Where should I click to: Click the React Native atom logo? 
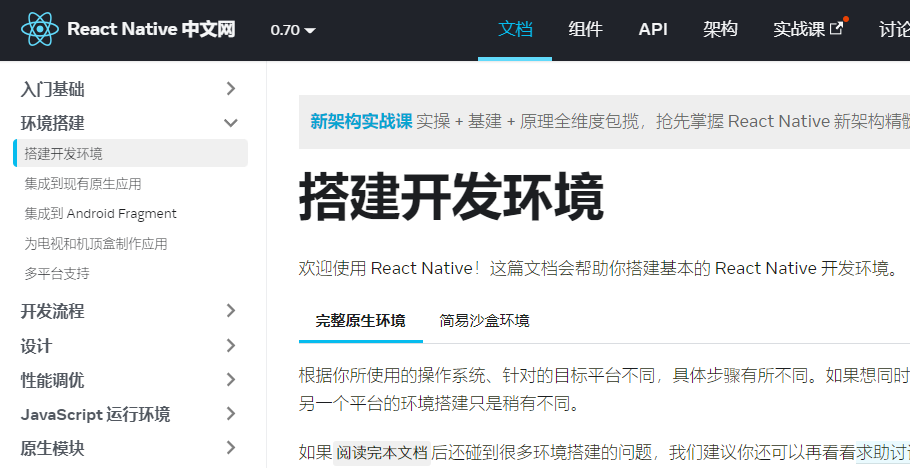coord(39,29)
